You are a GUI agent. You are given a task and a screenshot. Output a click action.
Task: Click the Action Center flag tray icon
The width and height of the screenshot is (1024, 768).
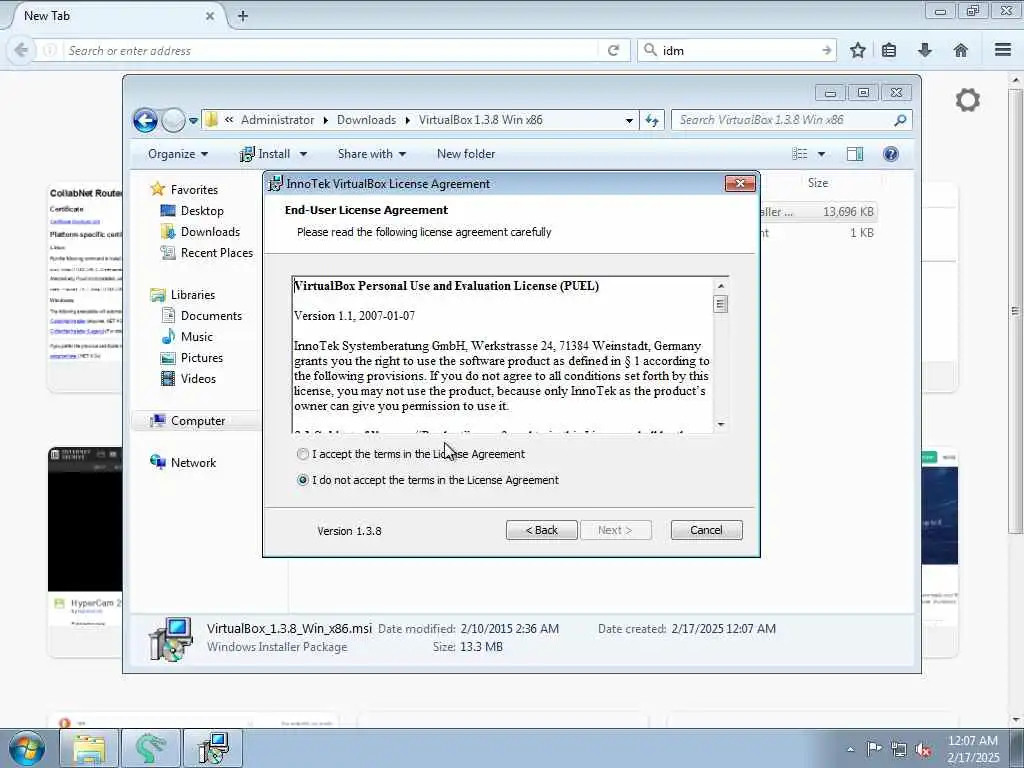tap(874, 749)
